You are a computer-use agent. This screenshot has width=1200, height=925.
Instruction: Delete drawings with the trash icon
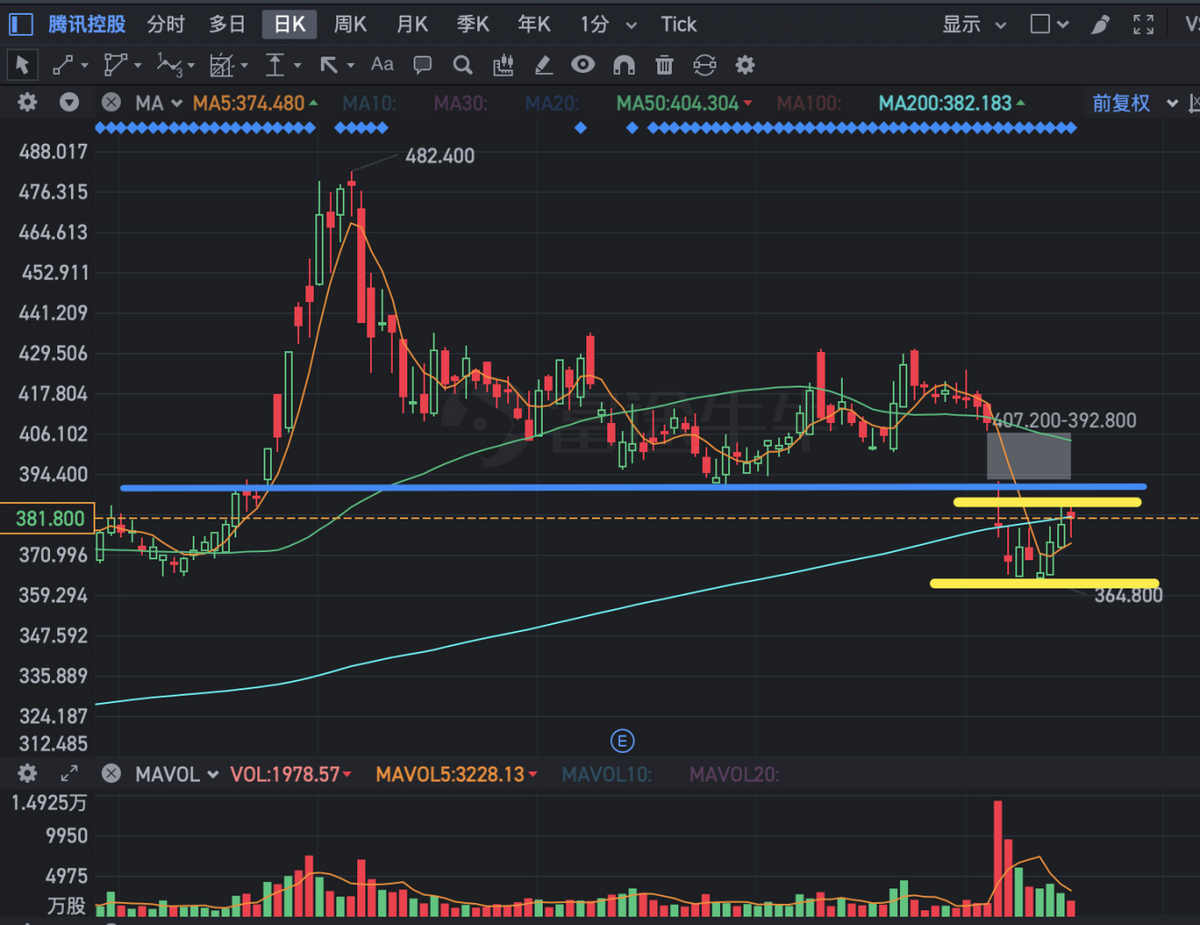coord(664,65)
